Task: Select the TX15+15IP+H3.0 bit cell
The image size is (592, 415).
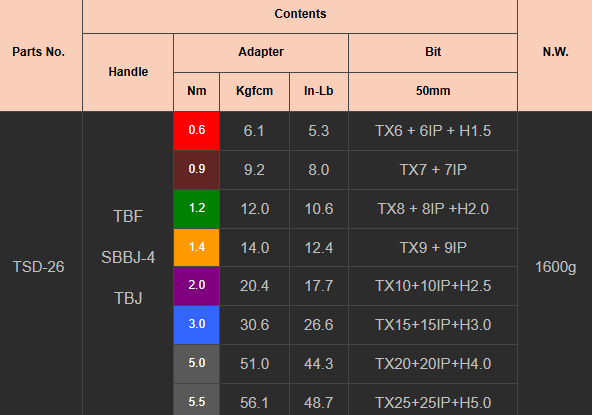Action: click(x=433, y=325)
